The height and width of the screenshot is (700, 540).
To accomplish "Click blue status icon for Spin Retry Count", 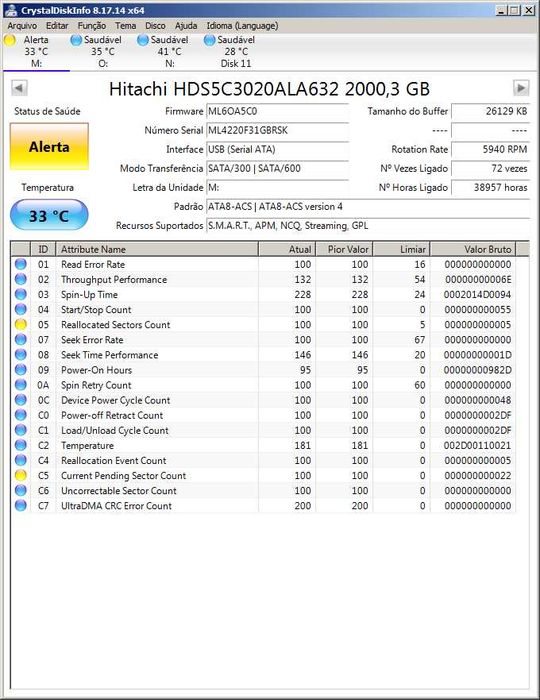I will point(21,385).
